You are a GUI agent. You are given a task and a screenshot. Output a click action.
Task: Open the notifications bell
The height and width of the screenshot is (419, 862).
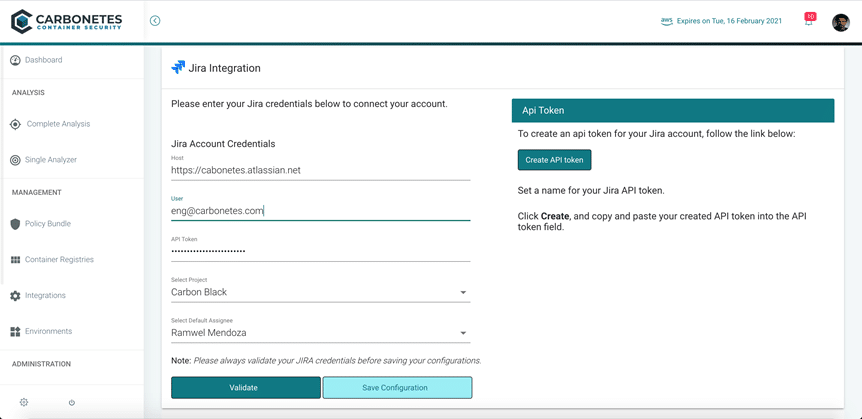(809, 20)
